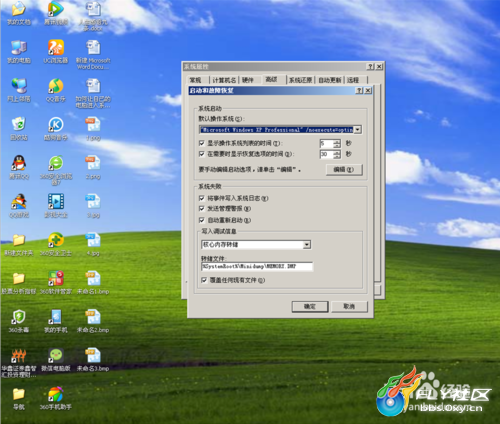Select 未命名2.bmp file icon
Viewport: 500px width, 424px height.
[x=93, y=317]
